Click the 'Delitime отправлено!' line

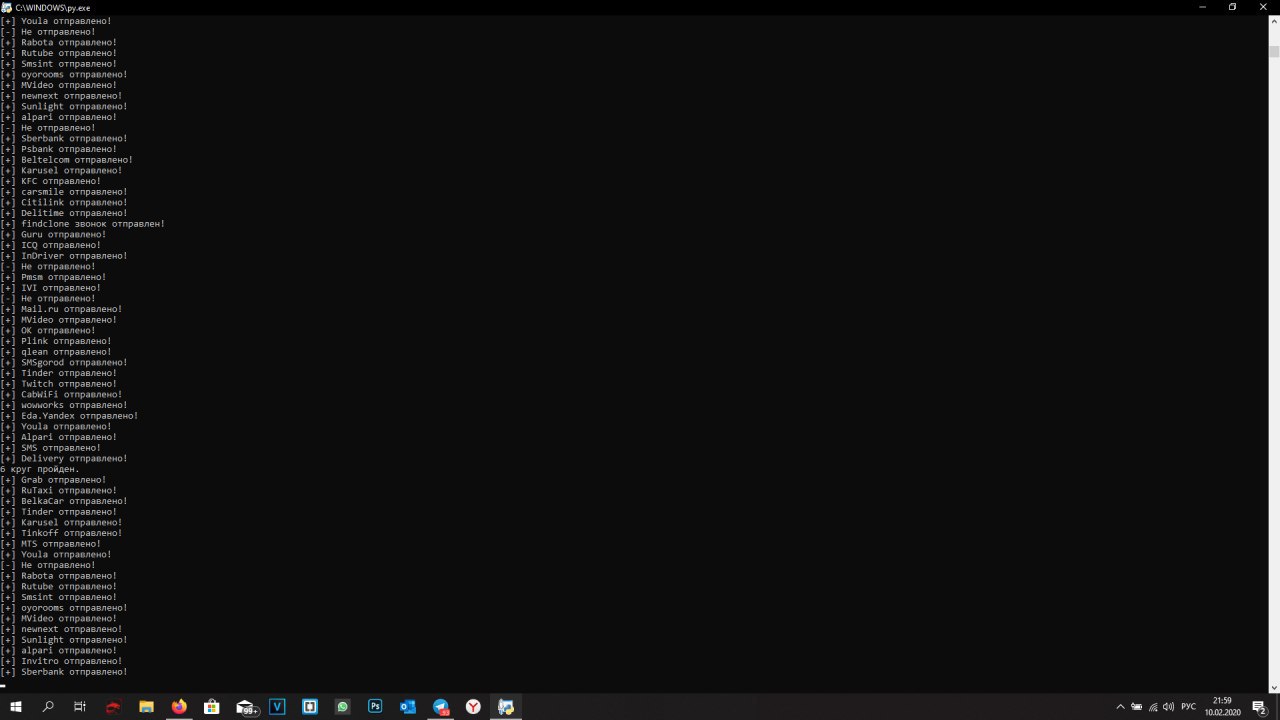(x=64, y=213)
